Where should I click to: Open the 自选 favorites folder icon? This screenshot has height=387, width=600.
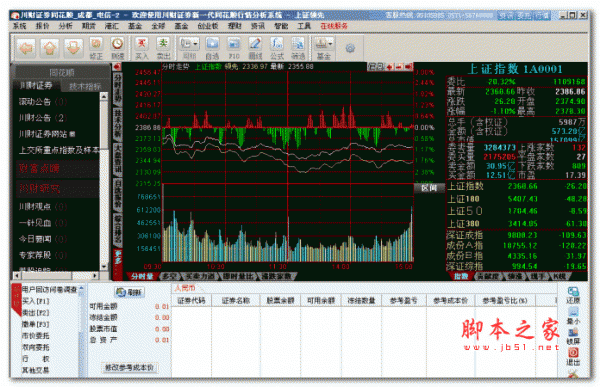point(212,47)
